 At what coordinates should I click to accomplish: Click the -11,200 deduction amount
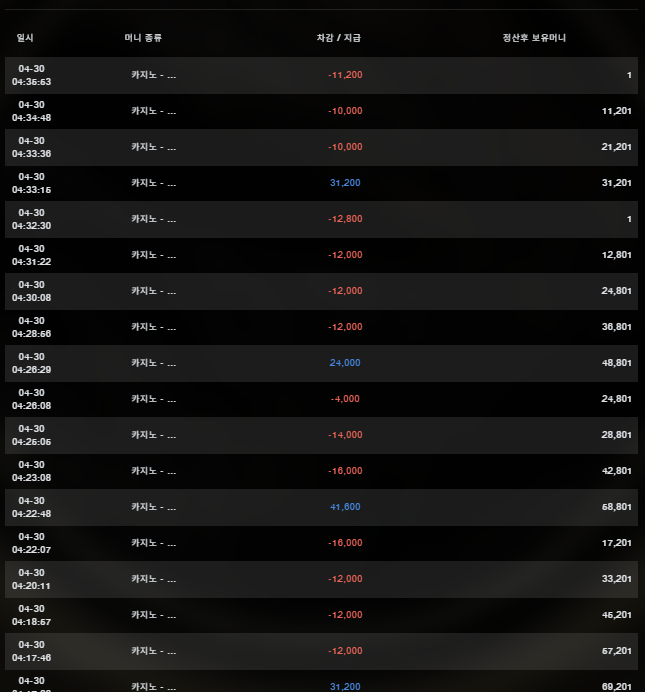(x=345, y=75)
